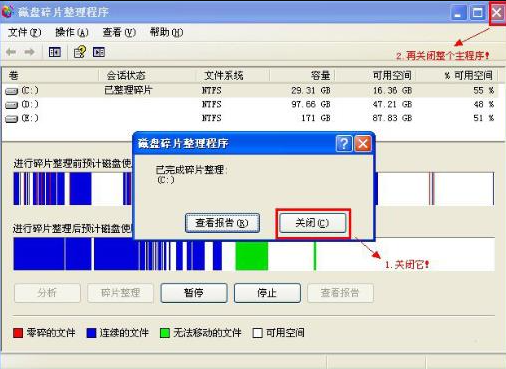
Task: Open the help properties toolbar icon
Action: click(80, 52)
